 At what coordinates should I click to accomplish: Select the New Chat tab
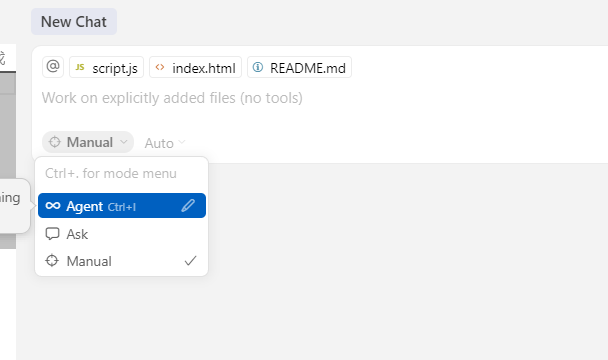click(74, 22)
